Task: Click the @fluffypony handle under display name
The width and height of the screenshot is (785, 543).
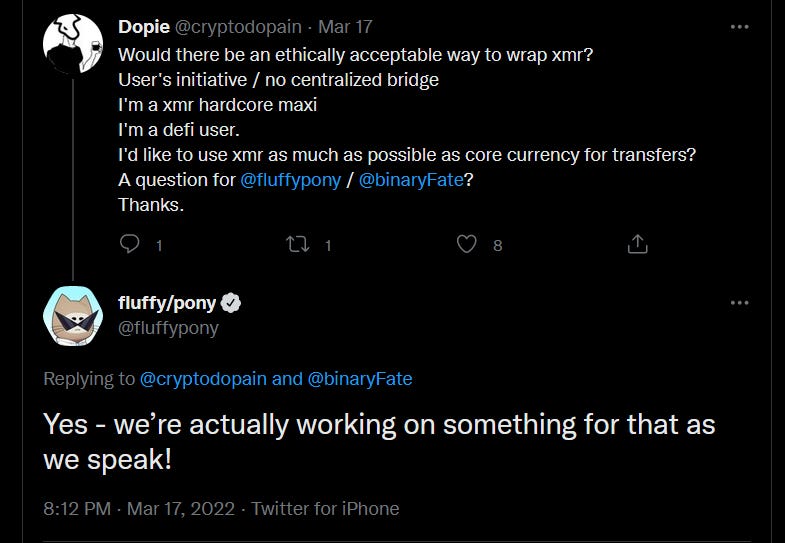Action: coord(168,328)
